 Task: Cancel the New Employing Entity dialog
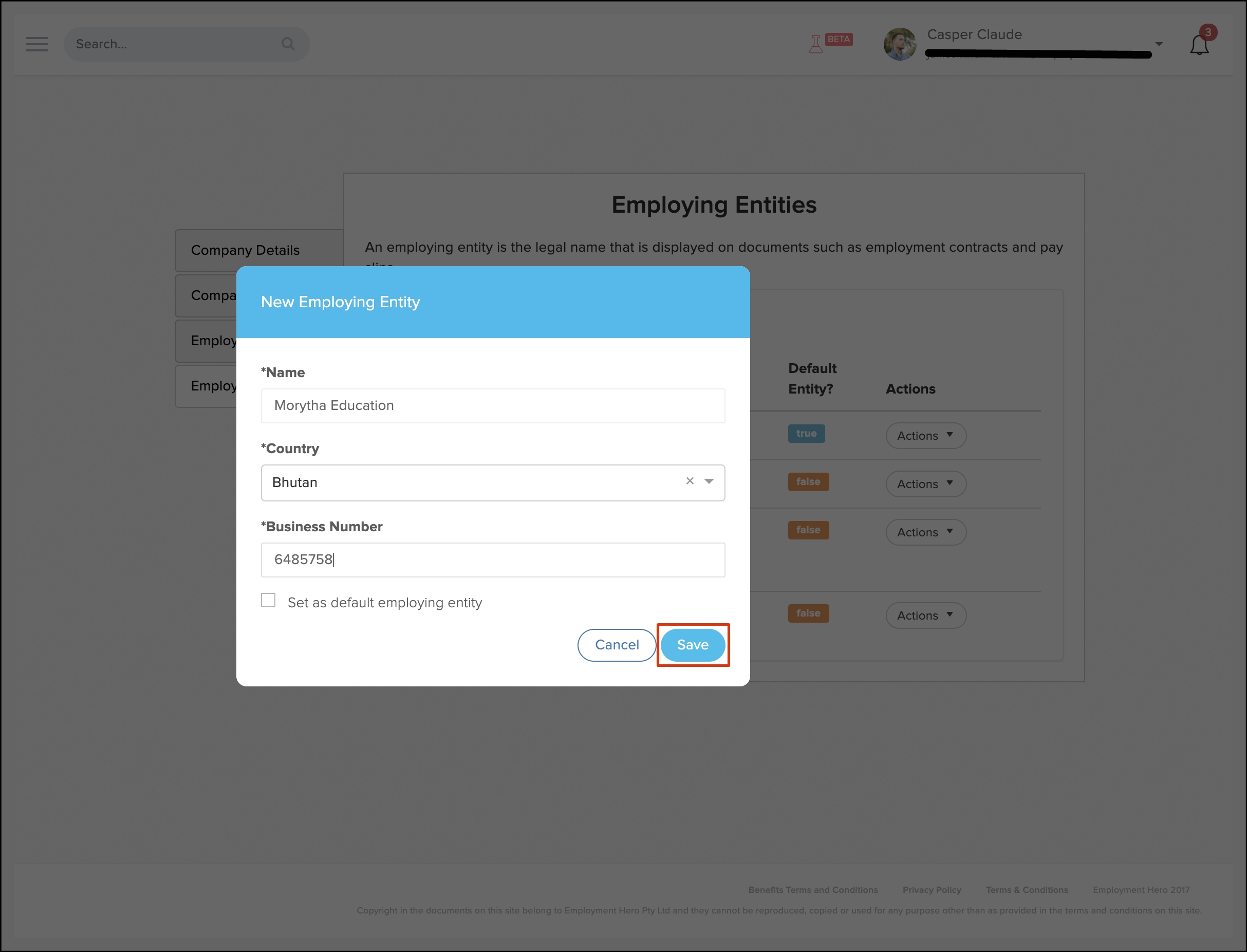(617, 645)
